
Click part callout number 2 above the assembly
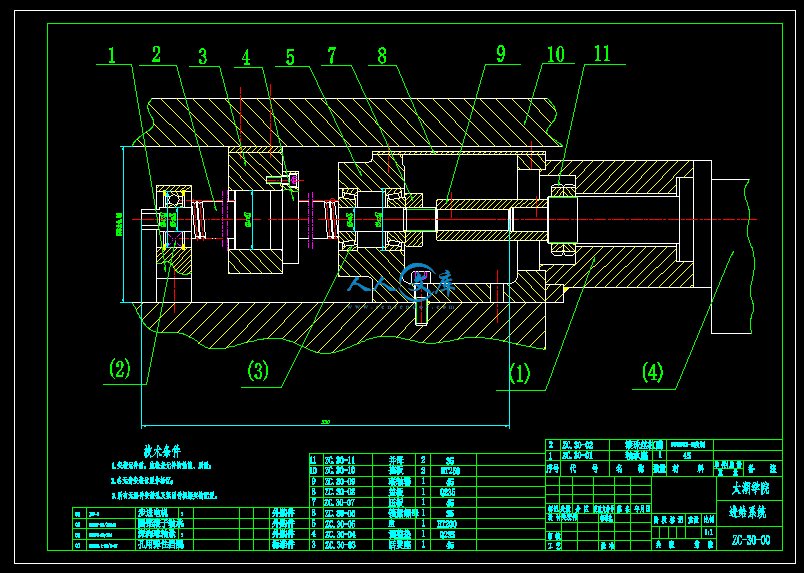point(156,55)
